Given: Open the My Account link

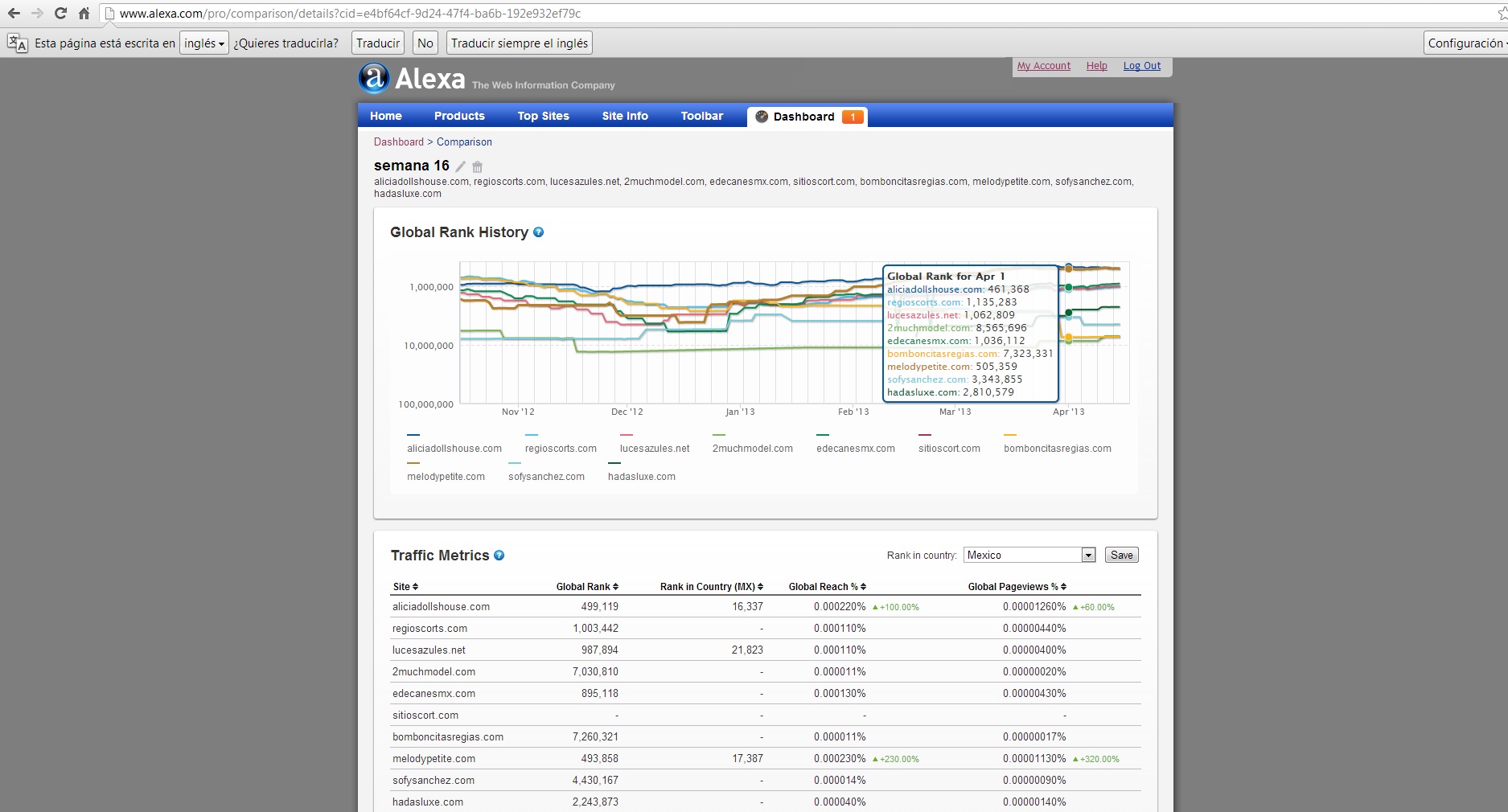Looking at the screenshot, I should pyautogui.click(x=1044, y=66).
